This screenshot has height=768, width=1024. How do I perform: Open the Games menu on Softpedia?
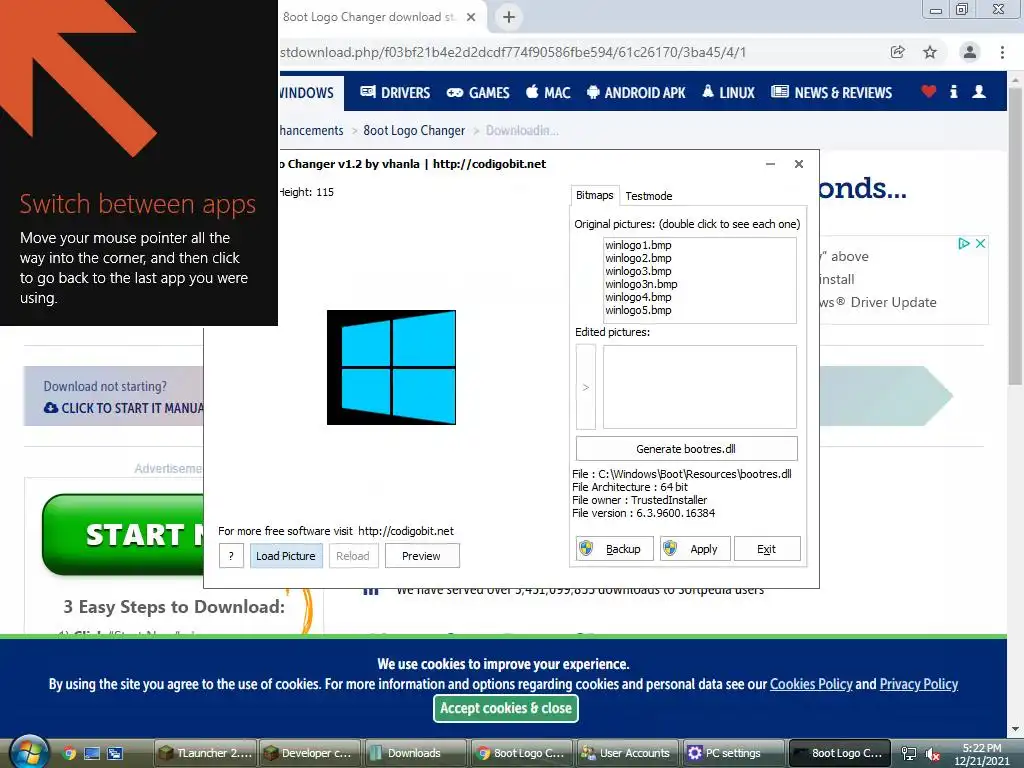click(x=478, y=92)
